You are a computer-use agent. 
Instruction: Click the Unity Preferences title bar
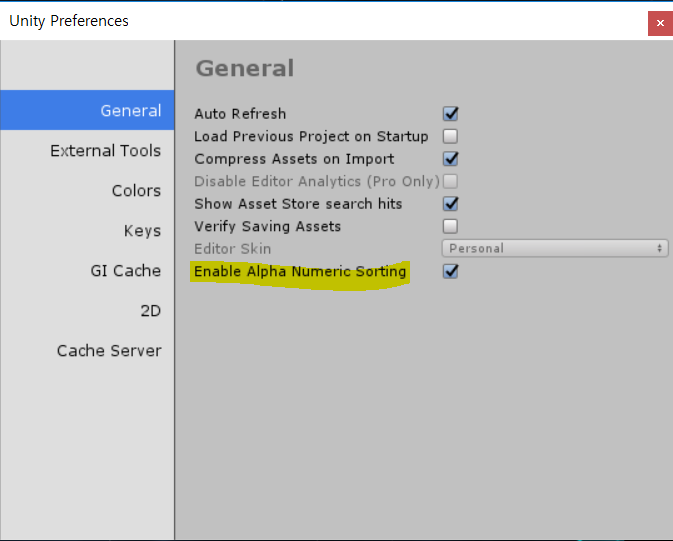click(322, 21)
